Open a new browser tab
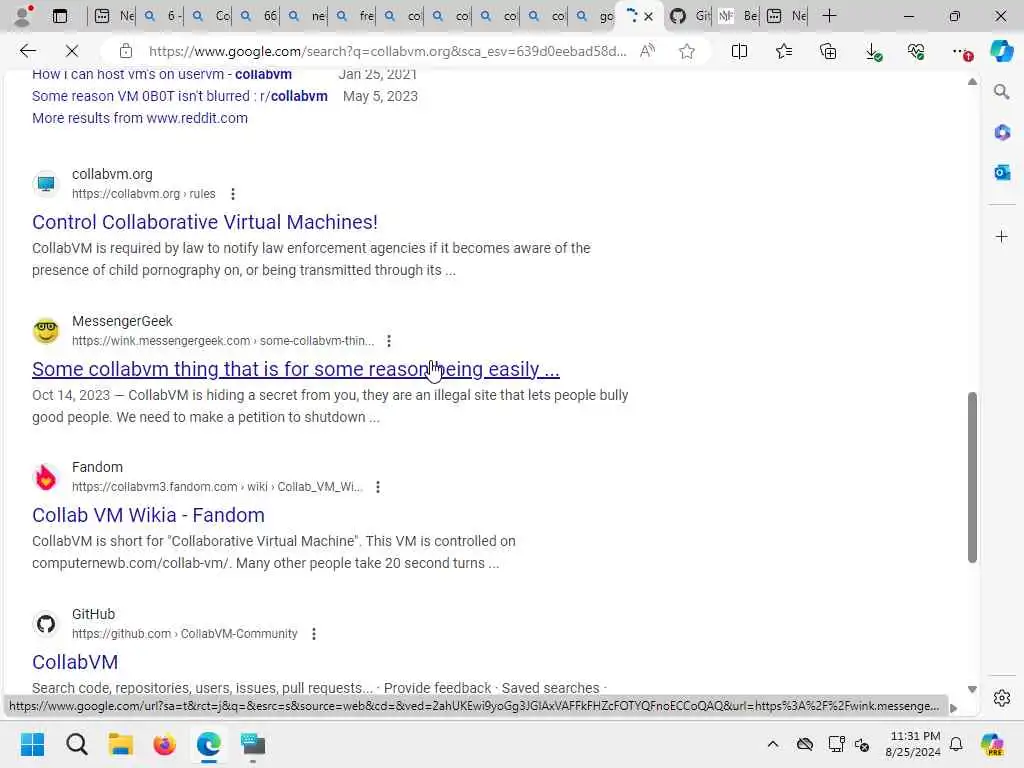 click(829, 16)
